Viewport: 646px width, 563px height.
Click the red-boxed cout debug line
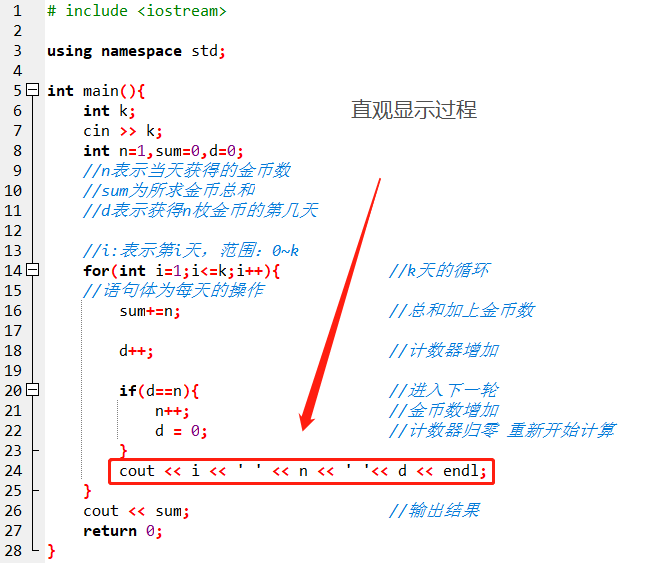tap(302, 471)
